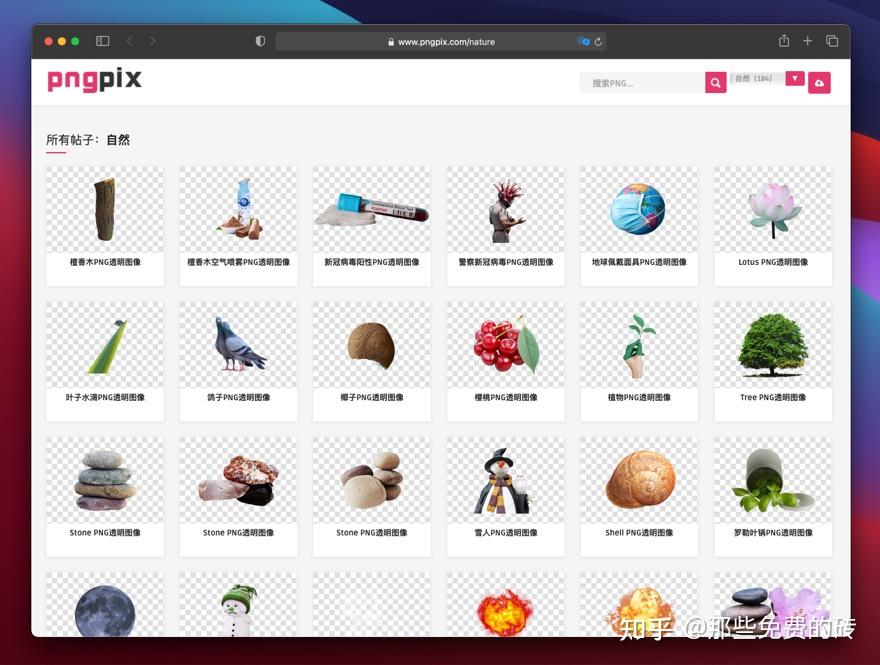
Task: Open the coconut thumbnail
Action: tap(372, 345)
